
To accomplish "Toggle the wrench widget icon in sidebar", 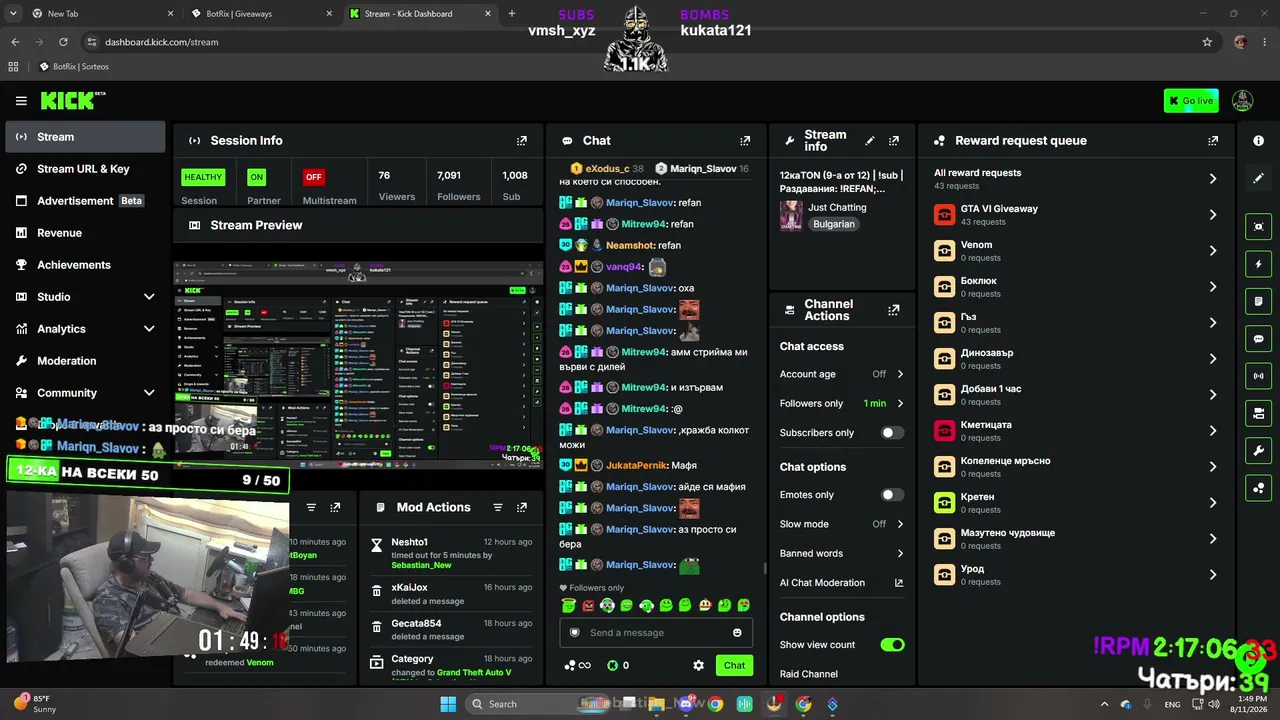I will click(x=1258, y=451).
